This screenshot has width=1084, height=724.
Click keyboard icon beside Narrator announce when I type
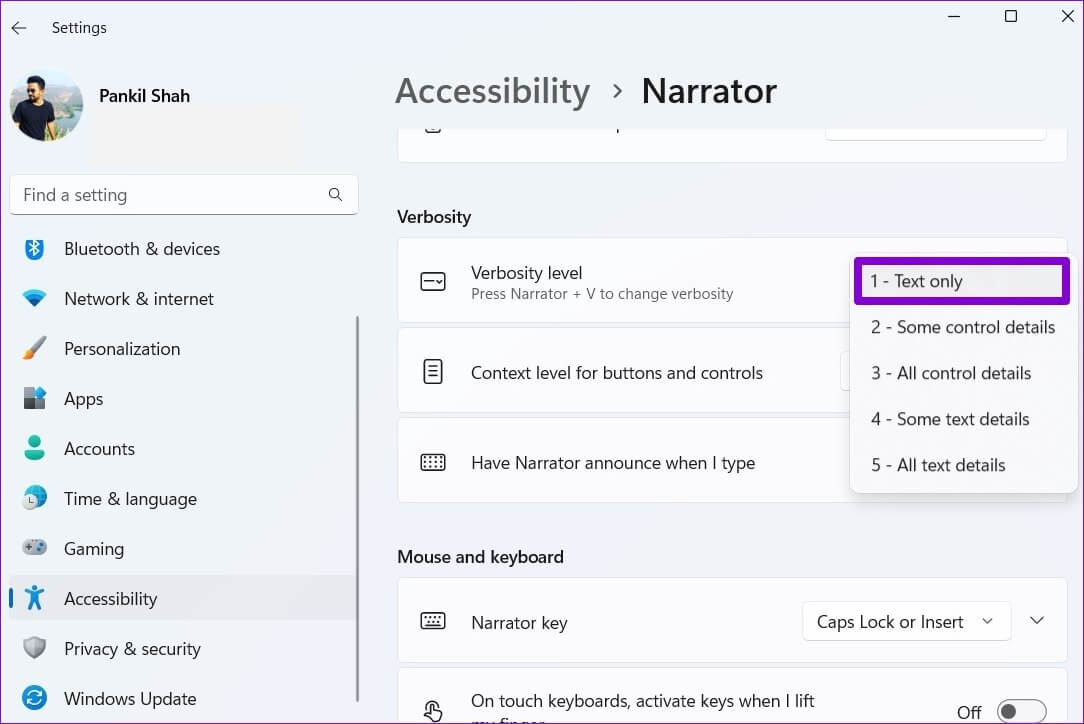pyautogui.click(x=433, y=463)
